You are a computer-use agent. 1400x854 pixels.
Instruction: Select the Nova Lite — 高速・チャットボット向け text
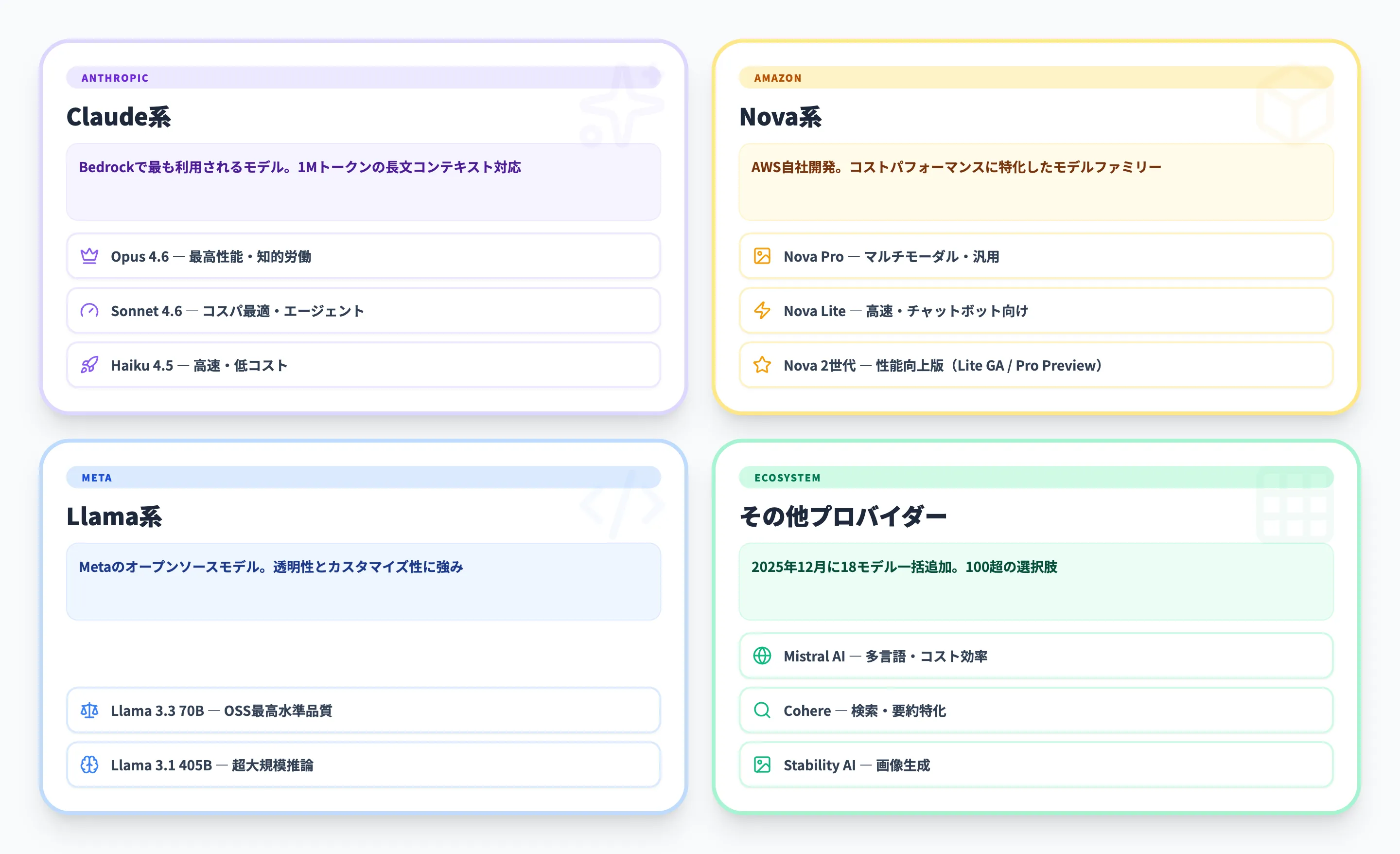pyautogui.click(x=906, y=311)
